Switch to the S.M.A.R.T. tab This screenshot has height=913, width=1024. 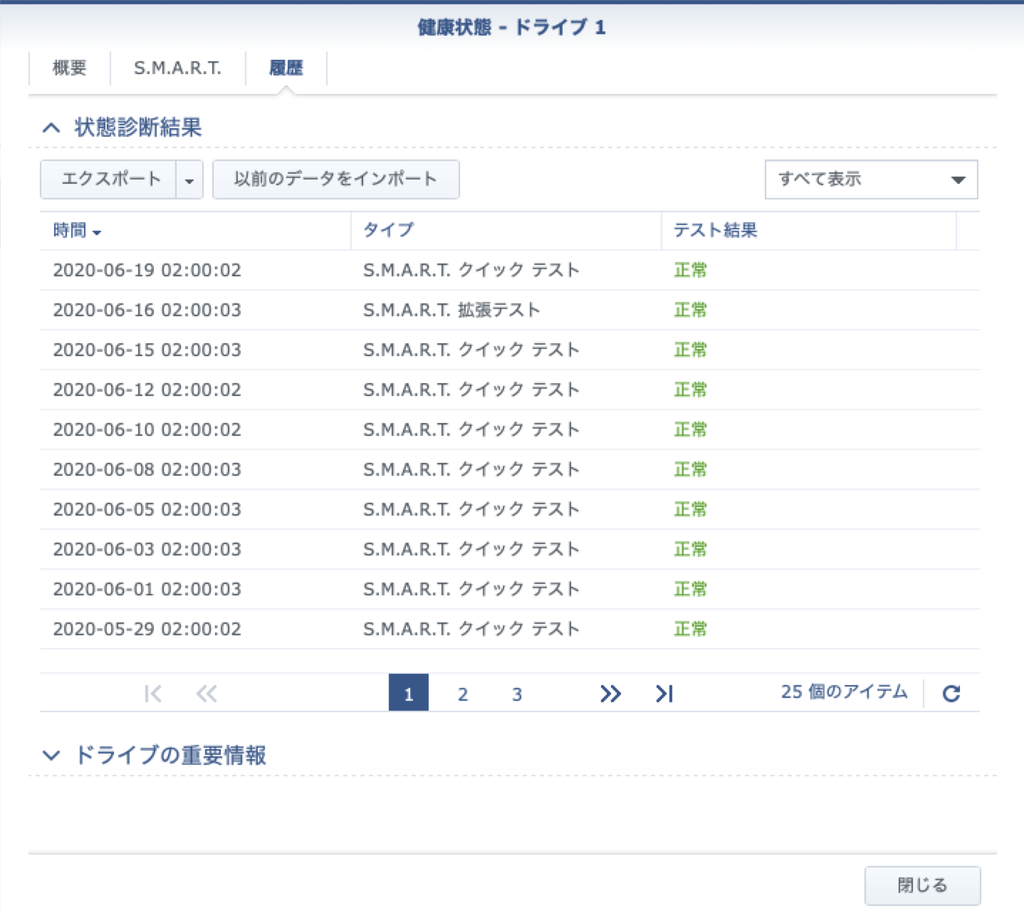177,69
